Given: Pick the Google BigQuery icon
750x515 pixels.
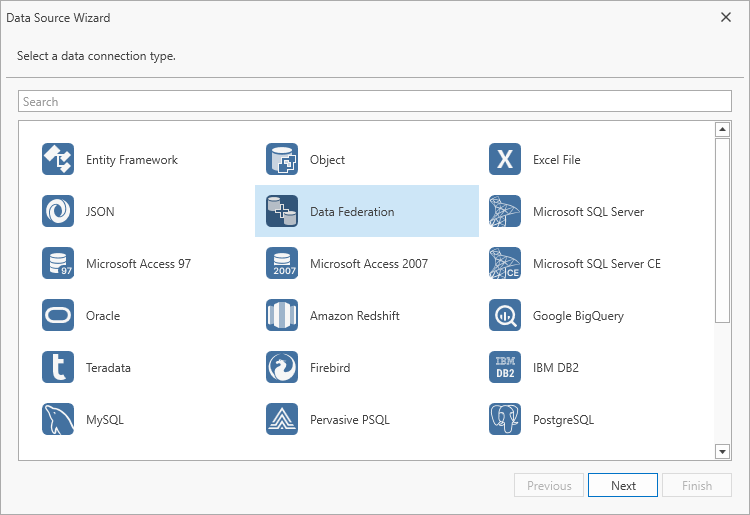Looking at the screenshot, I should coord(505,316).
